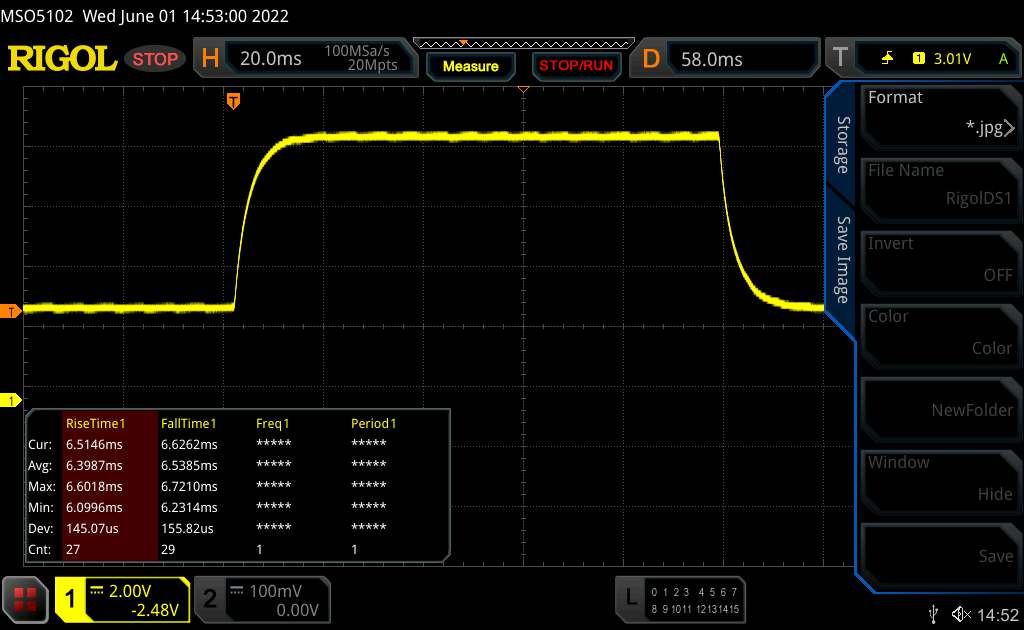Select the 3.01V trigger level value

tap(952, 59)
